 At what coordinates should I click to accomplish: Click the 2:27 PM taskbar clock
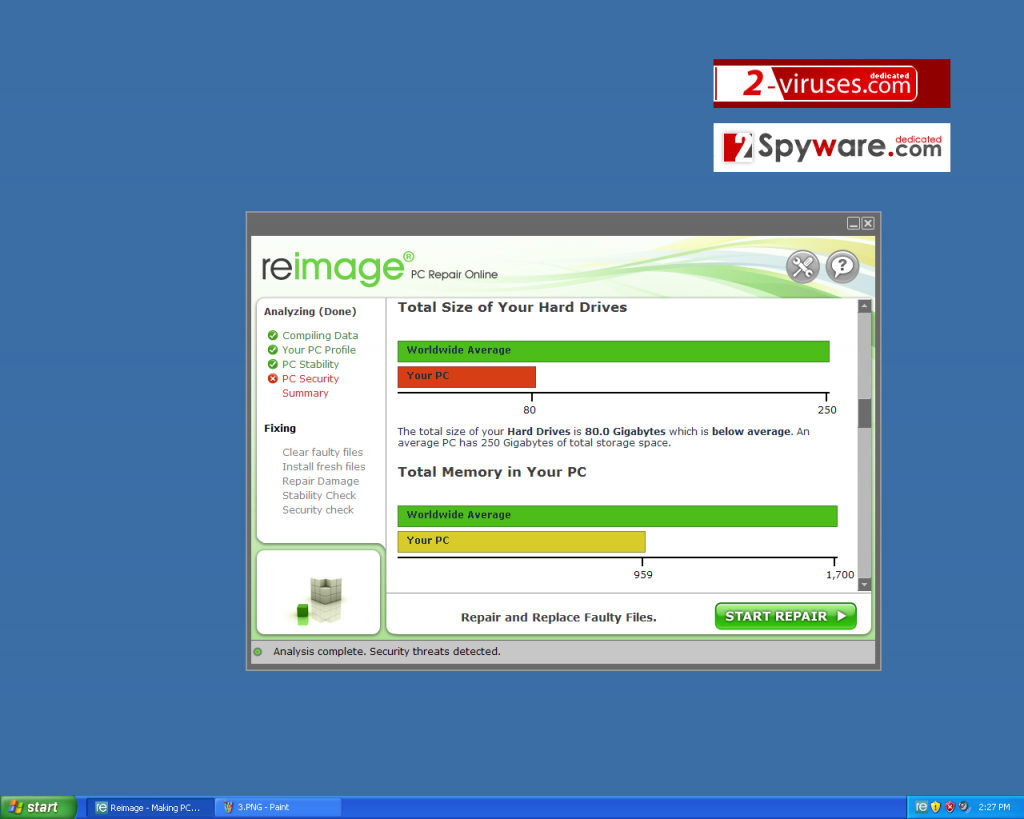(x=994, y=807)
